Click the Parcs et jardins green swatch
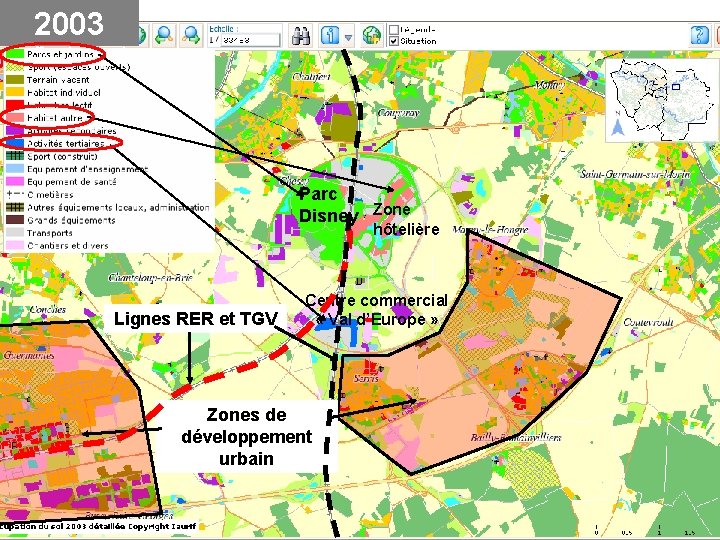 (14, 55)
